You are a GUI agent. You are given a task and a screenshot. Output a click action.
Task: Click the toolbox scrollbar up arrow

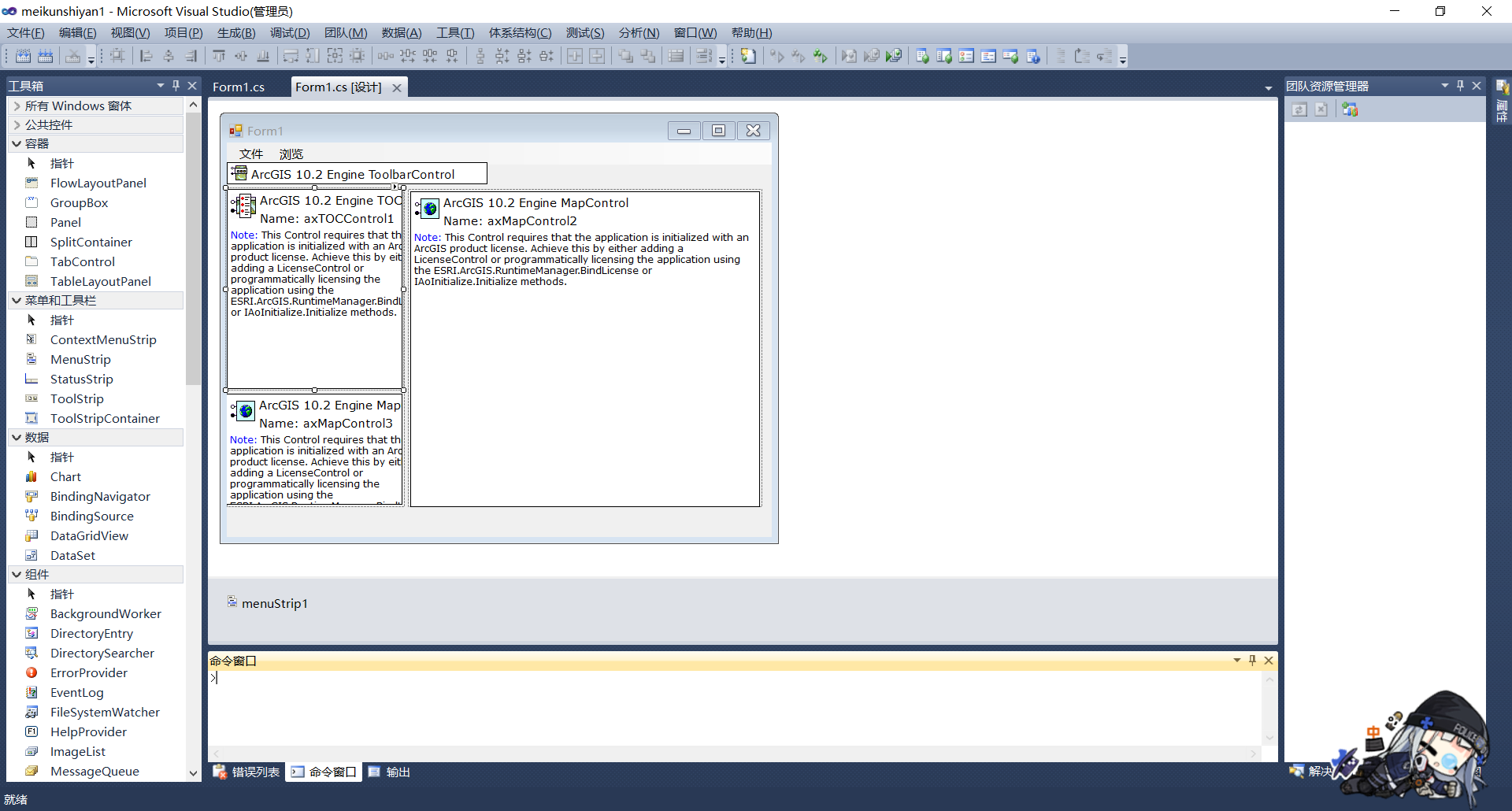[193, 105]
